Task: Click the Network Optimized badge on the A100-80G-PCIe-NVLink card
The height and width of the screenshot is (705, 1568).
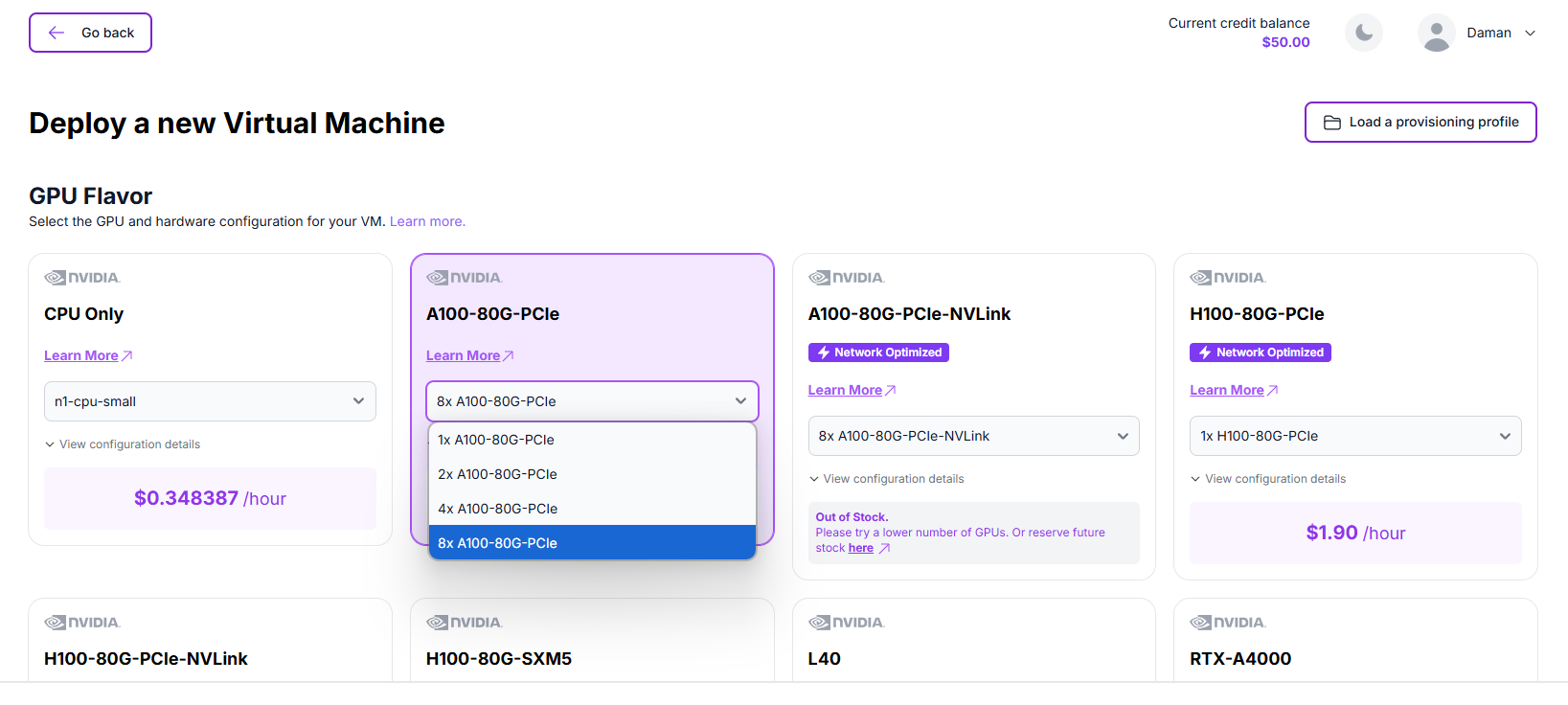Action: tap(878, 352)
